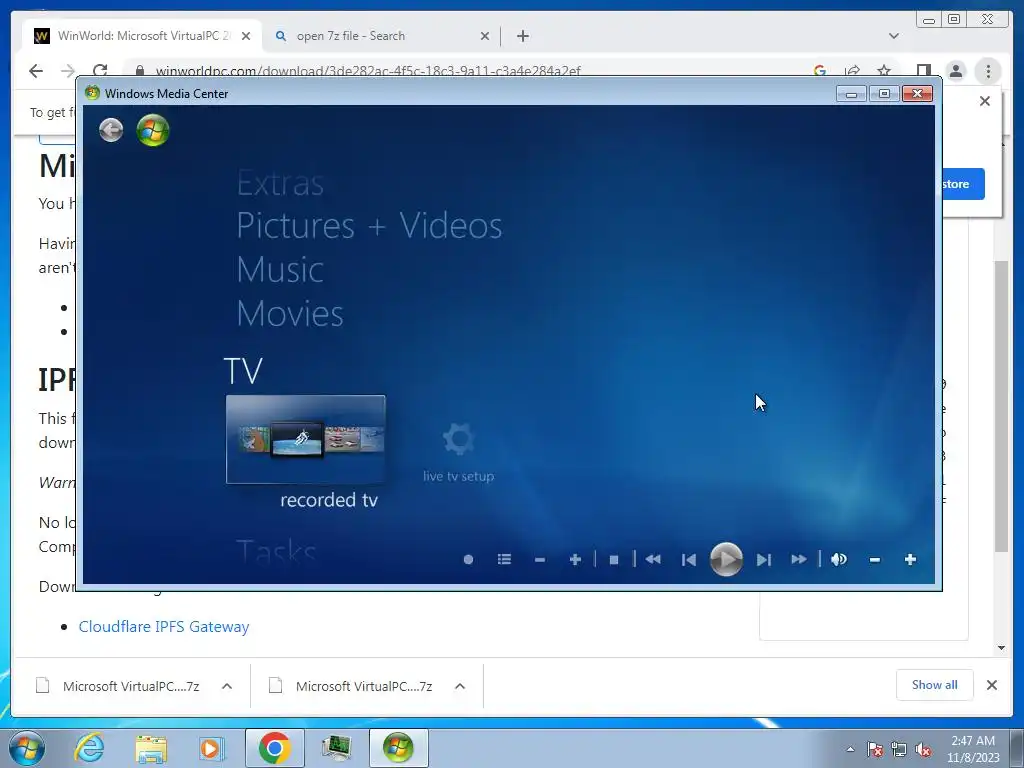Lower volume with the minus after the speaker

point(875,560)
